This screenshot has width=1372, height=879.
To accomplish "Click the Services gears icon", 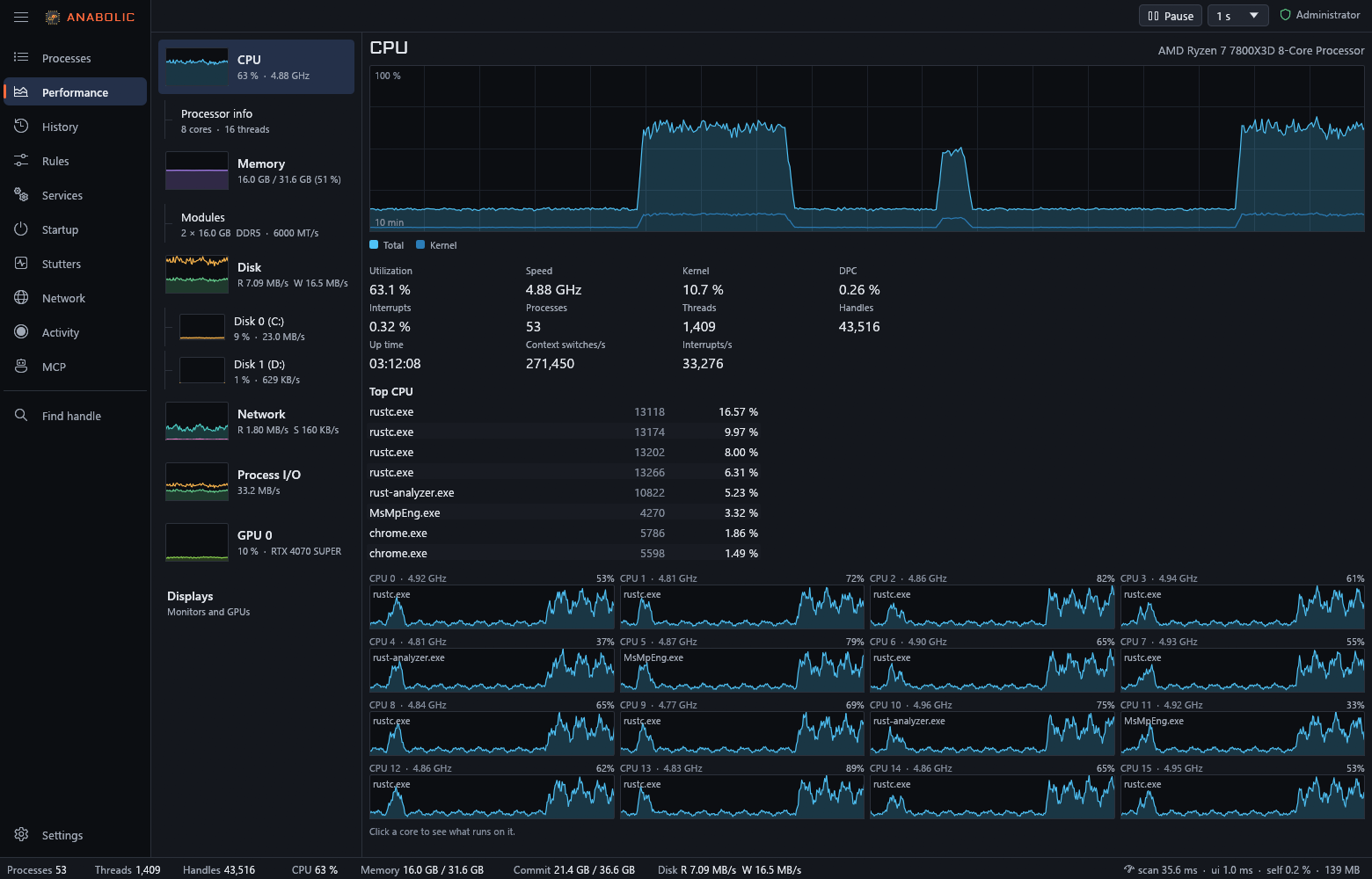I will [21, 195].
